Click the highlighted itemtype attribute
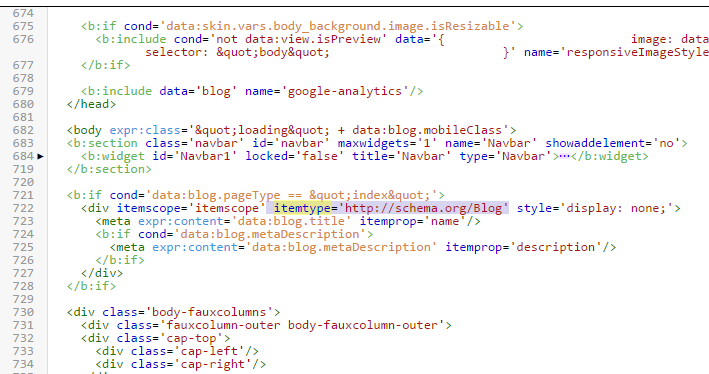 pos(303,208)
